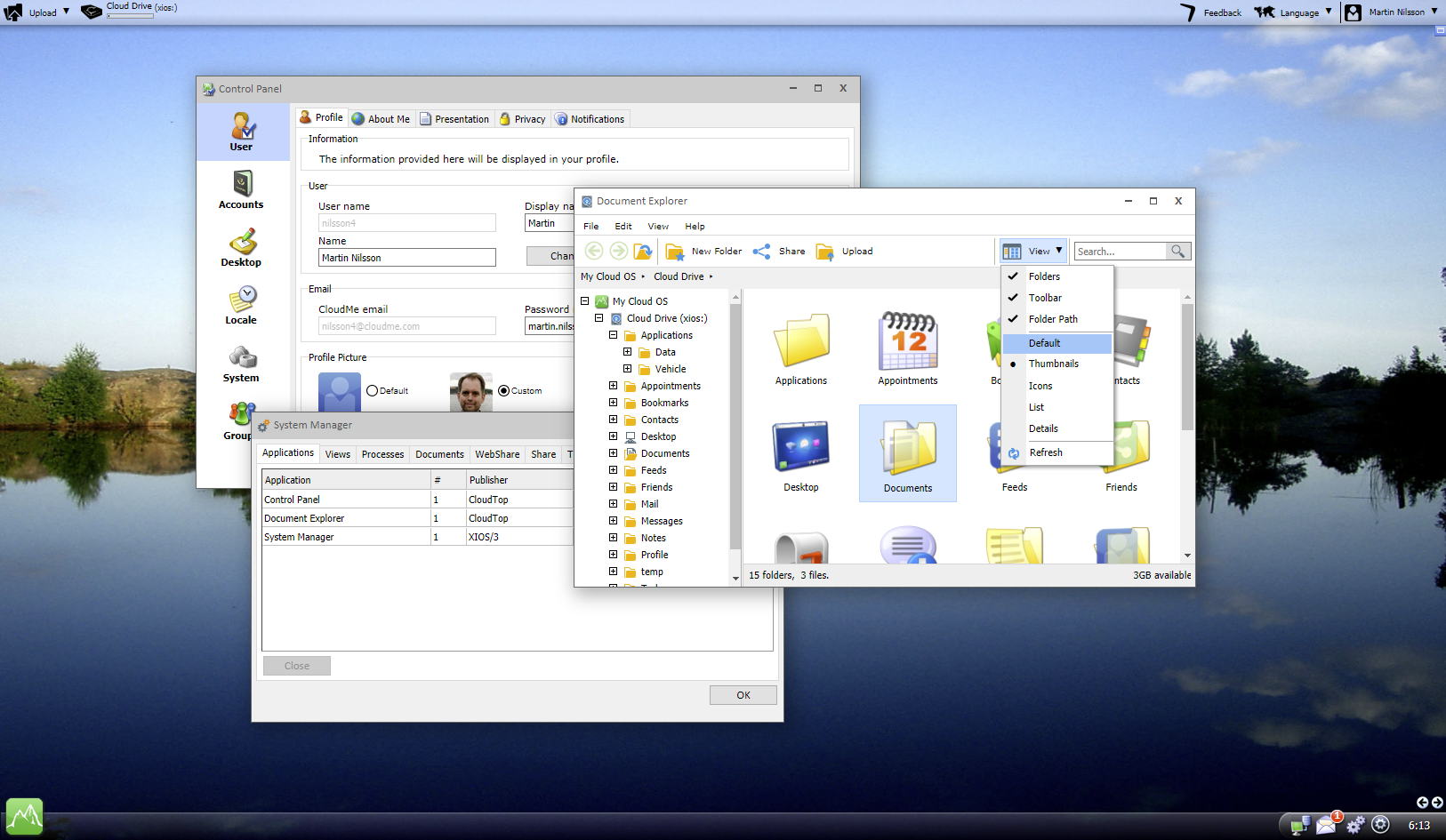Click the Close button in System Manager
Image resolution: width=1446 pixels, height=840 pixels.
(297, 666)
